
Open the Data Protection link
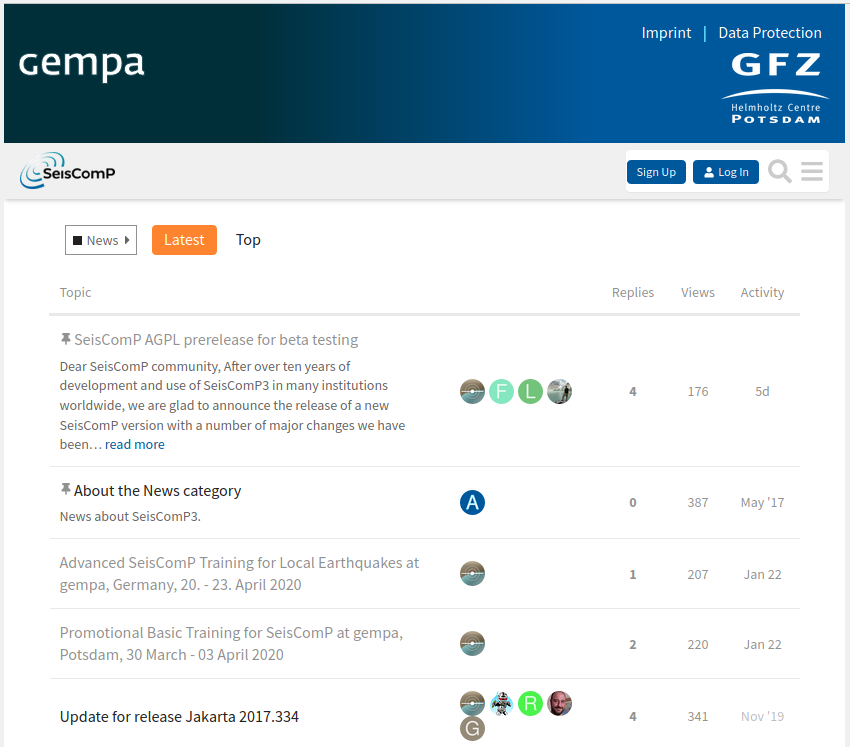(x=770, y=33)
